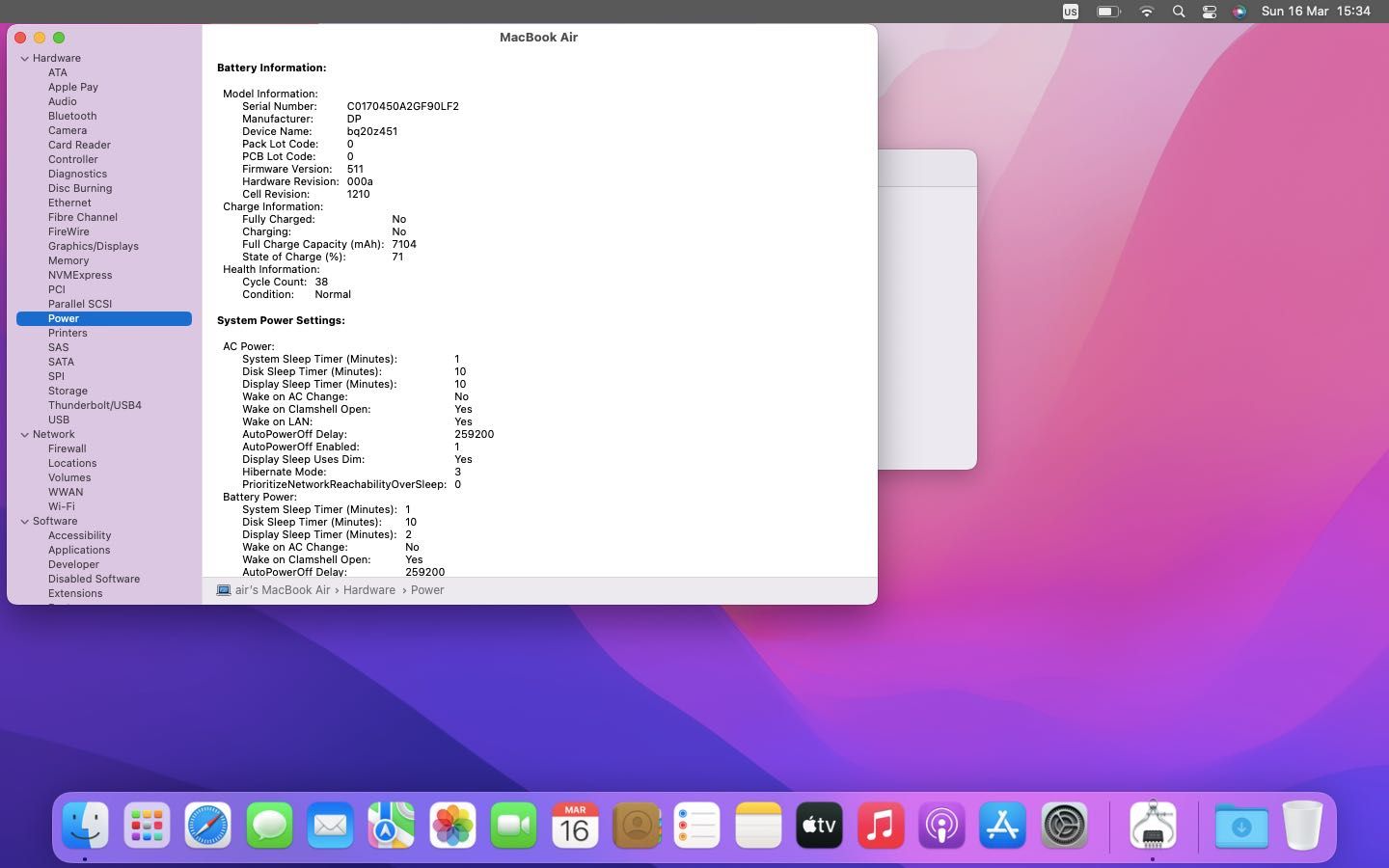Open the US input source menu
1389x868 pixels.
[1071, 12]
